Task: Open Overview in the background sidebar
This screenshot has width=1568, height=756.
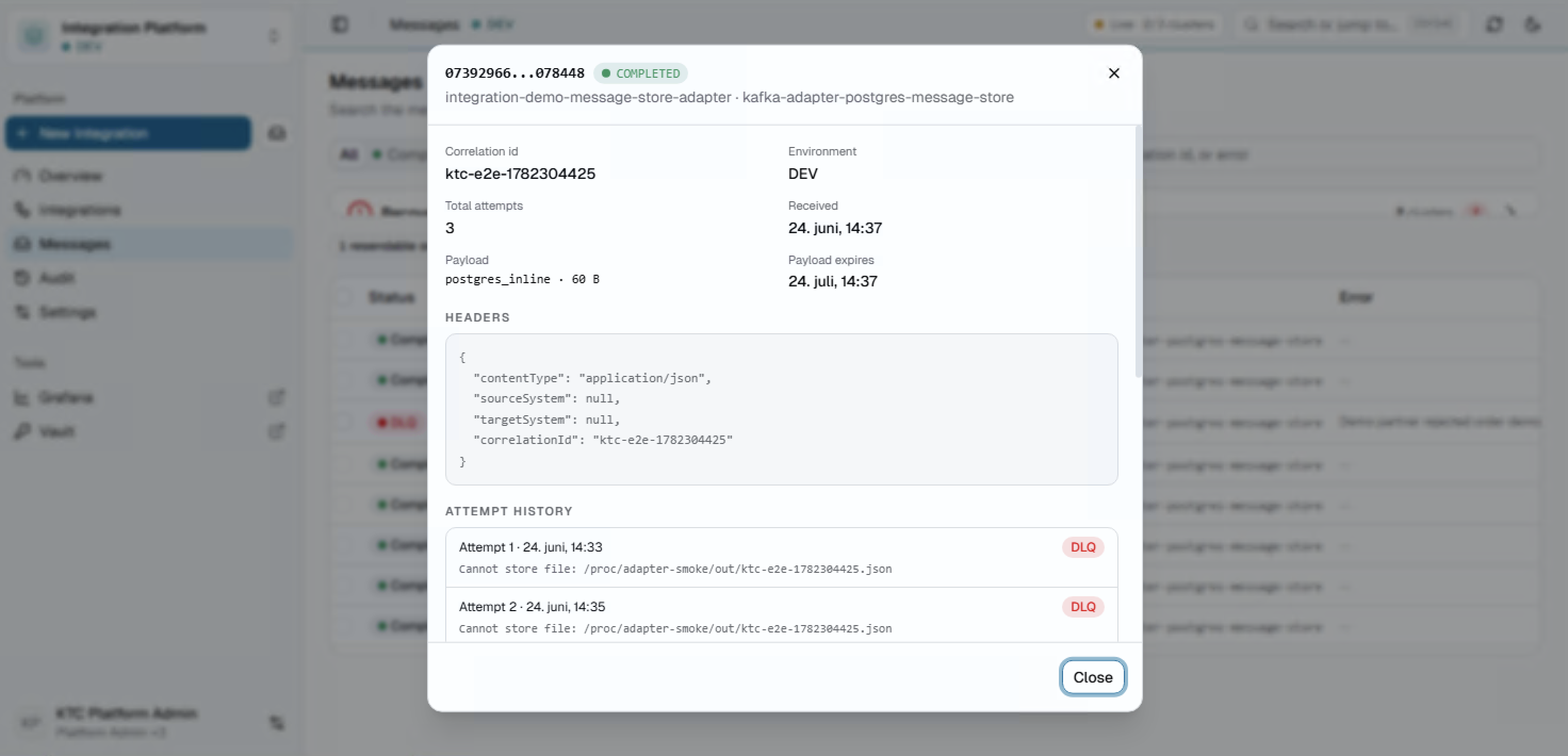Action: pos(149,176)
